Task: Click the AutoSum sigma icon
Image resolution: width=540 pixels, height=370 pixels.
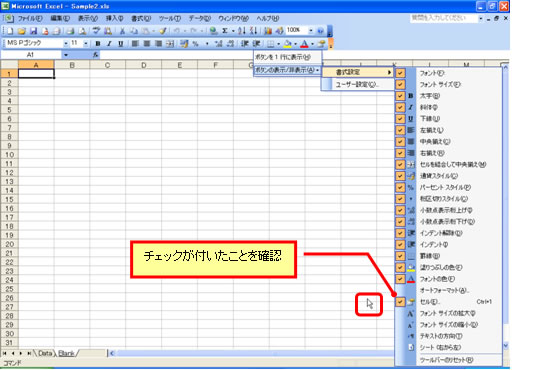Action: pos(225,31)
